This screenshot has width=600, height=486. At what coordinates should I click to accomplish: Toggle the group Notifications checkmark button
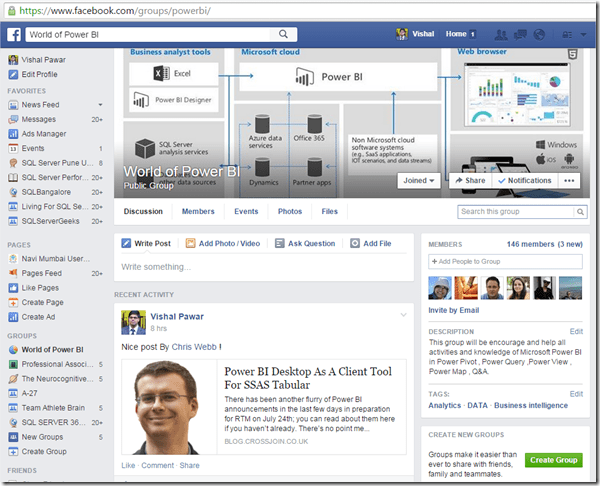tap(519, 181)
